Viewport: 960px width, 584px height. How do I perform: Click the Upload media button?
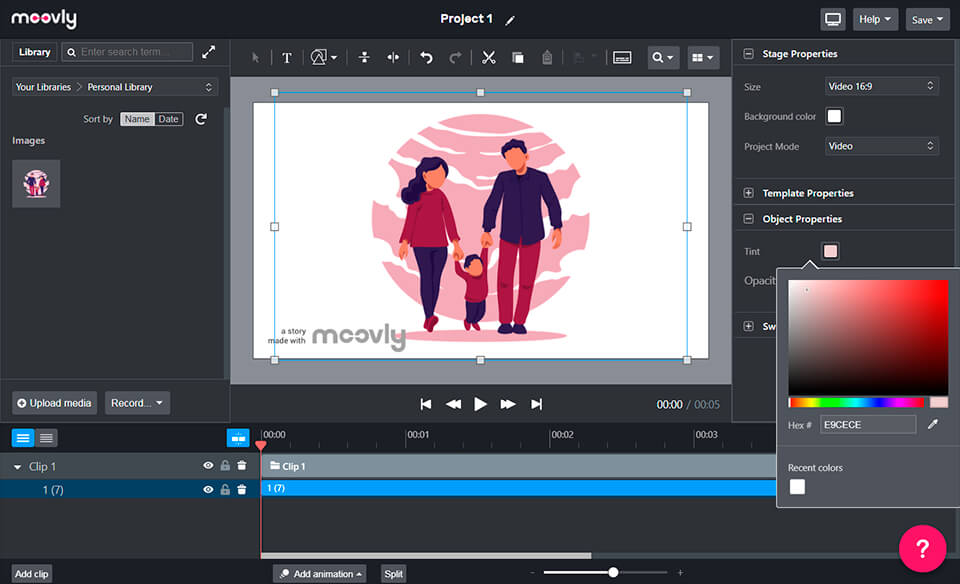tap(54, 403)
